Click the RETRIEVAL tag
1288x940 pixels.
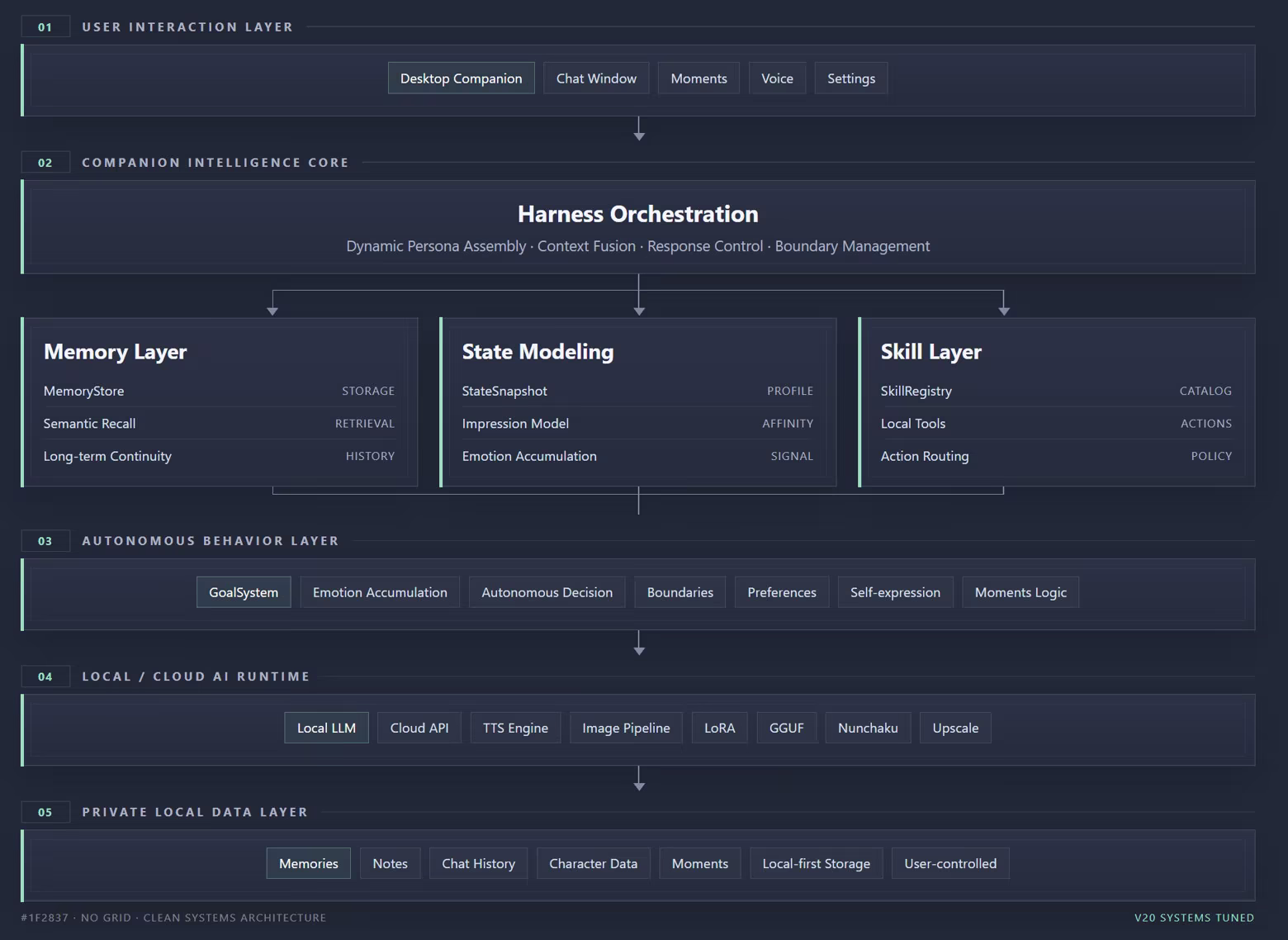(x=365, y=423)
